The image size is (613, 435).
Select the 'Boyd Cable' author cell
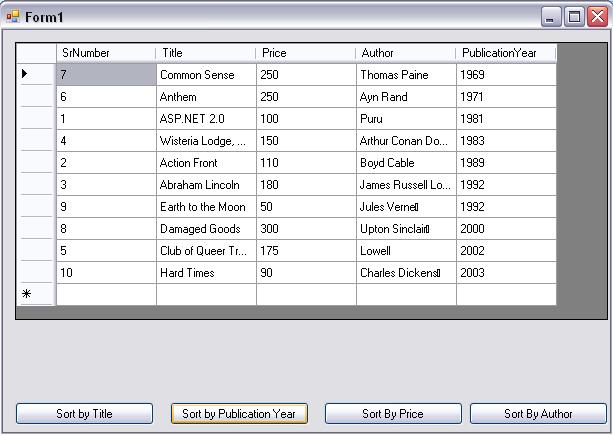407,163
